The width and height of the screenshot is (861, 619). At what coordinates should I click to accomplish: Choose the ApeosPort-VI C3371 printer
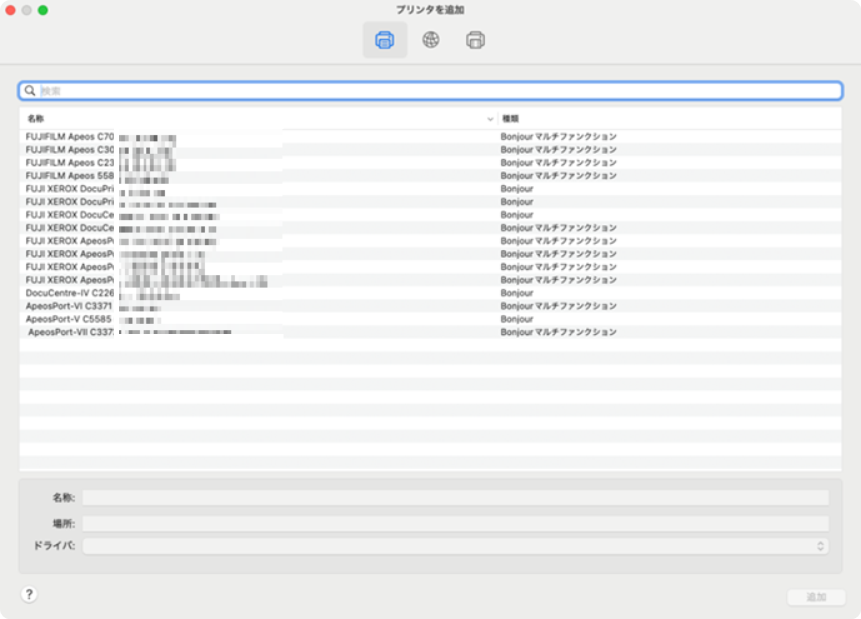point(430,306)
